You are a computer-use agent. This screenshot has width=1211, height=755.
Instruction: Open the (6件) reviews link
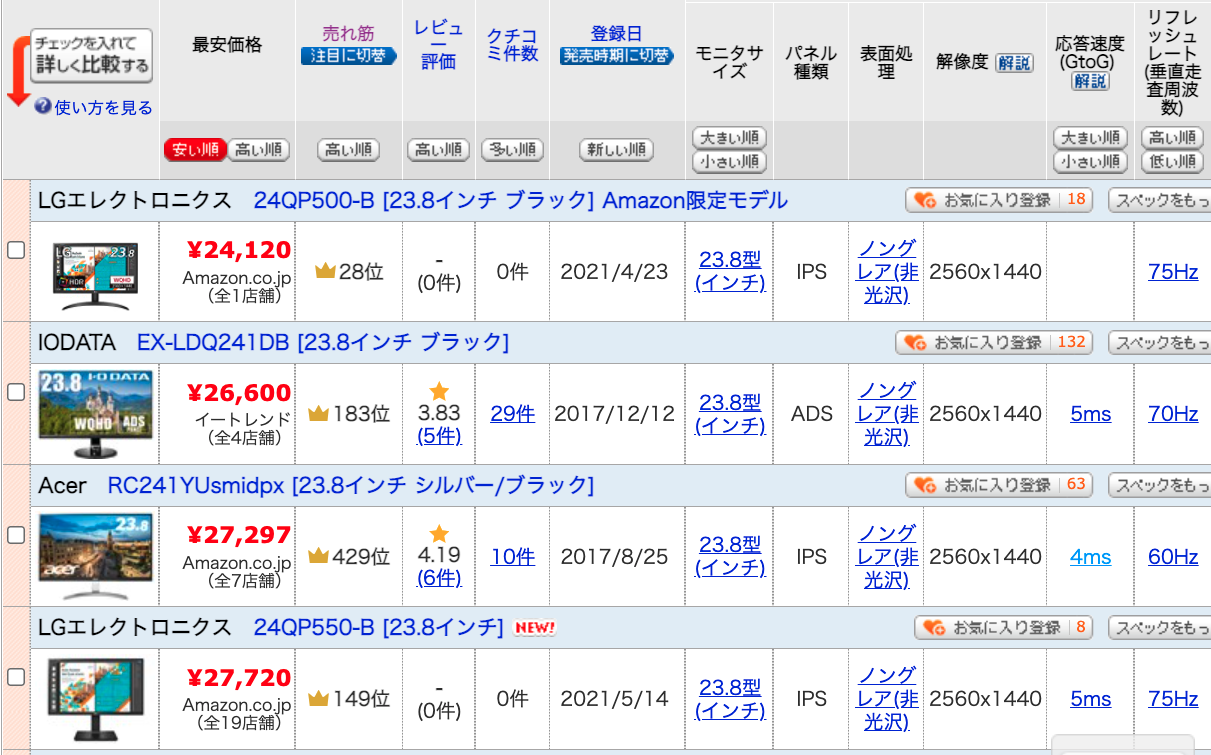tap(439, 578)
